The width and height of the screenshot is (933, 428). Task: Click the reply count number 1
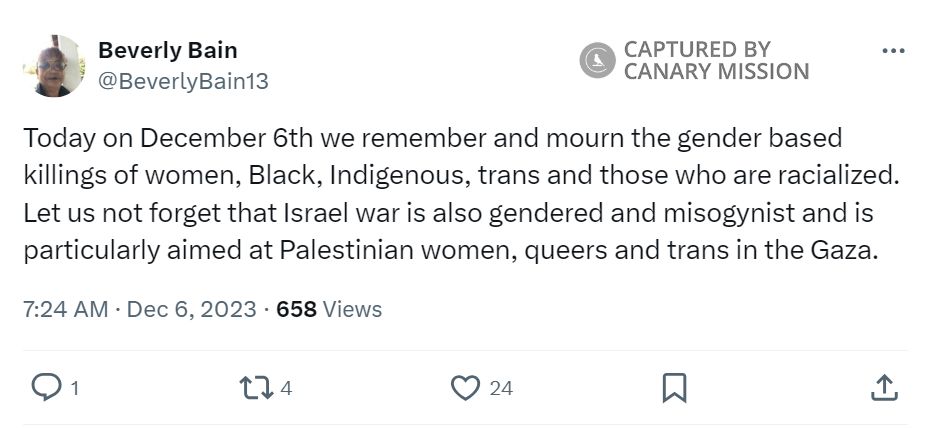[75, 388]
